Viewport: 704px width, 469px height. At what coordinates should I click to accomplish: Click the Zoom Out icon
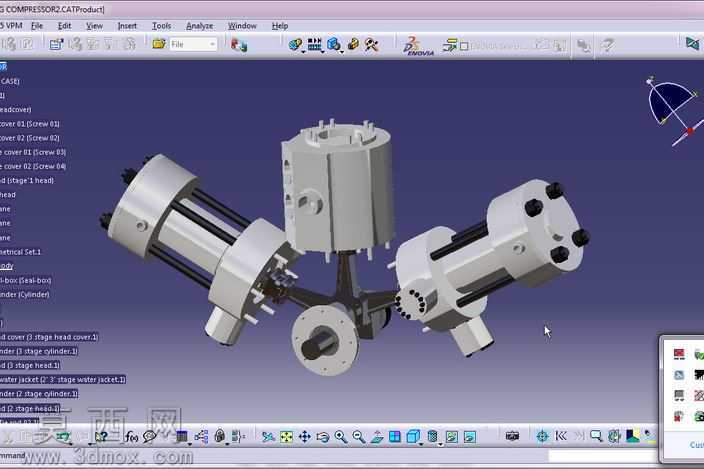(x=359, y=436)
